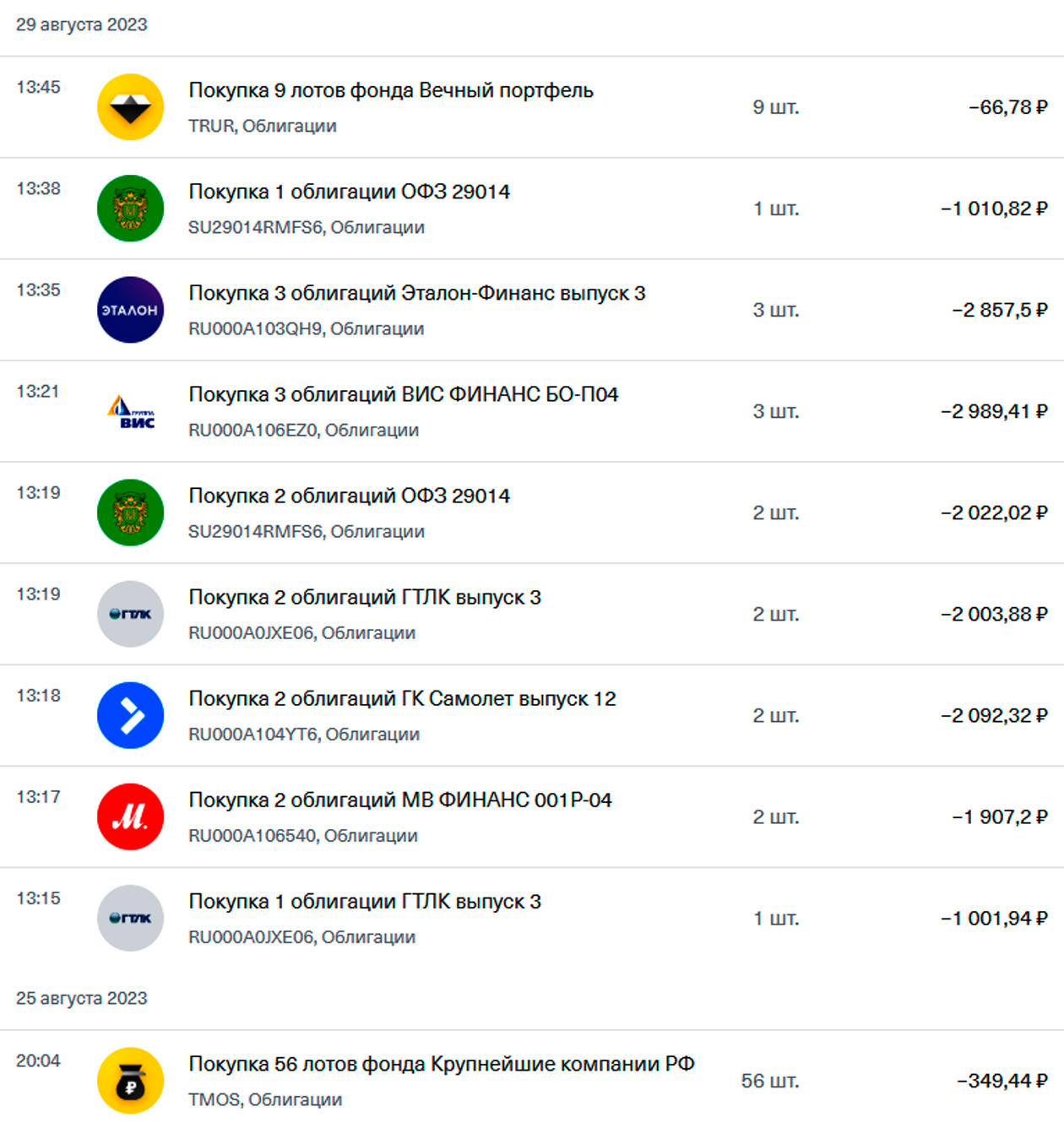Image resolution: width=1064 pixels, height=1139 pixels.
Task: Click the 29 августа 2023 date header
Action: click(81, 24)
